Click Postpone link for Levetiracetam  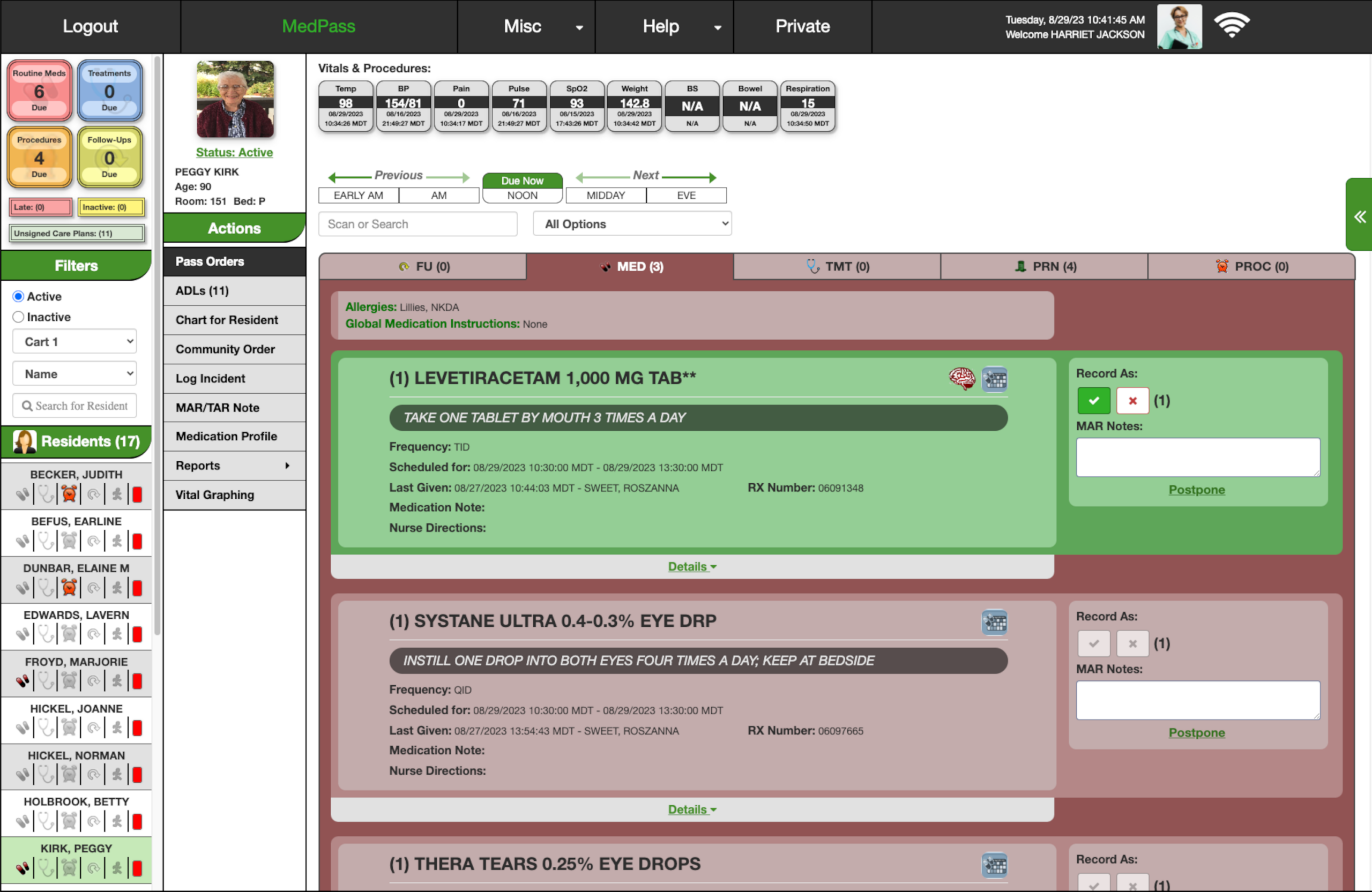point(1196,489)
